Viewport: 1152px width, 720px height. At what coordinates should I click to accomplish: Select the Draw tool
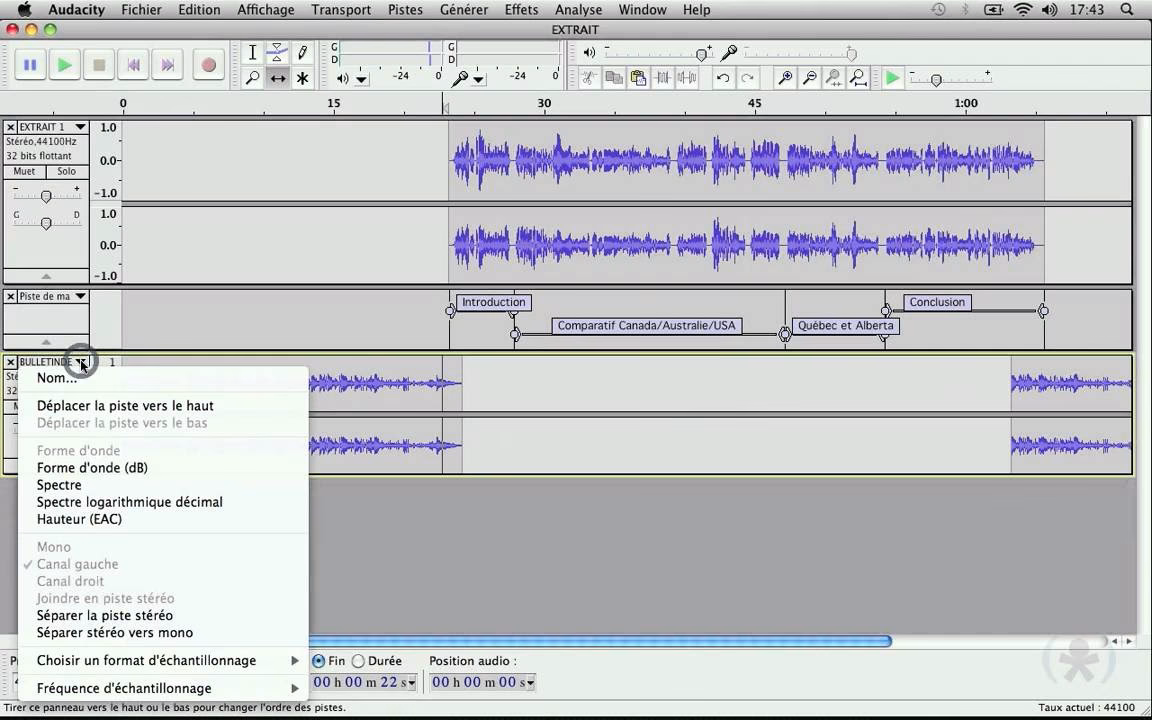point(302,52)
